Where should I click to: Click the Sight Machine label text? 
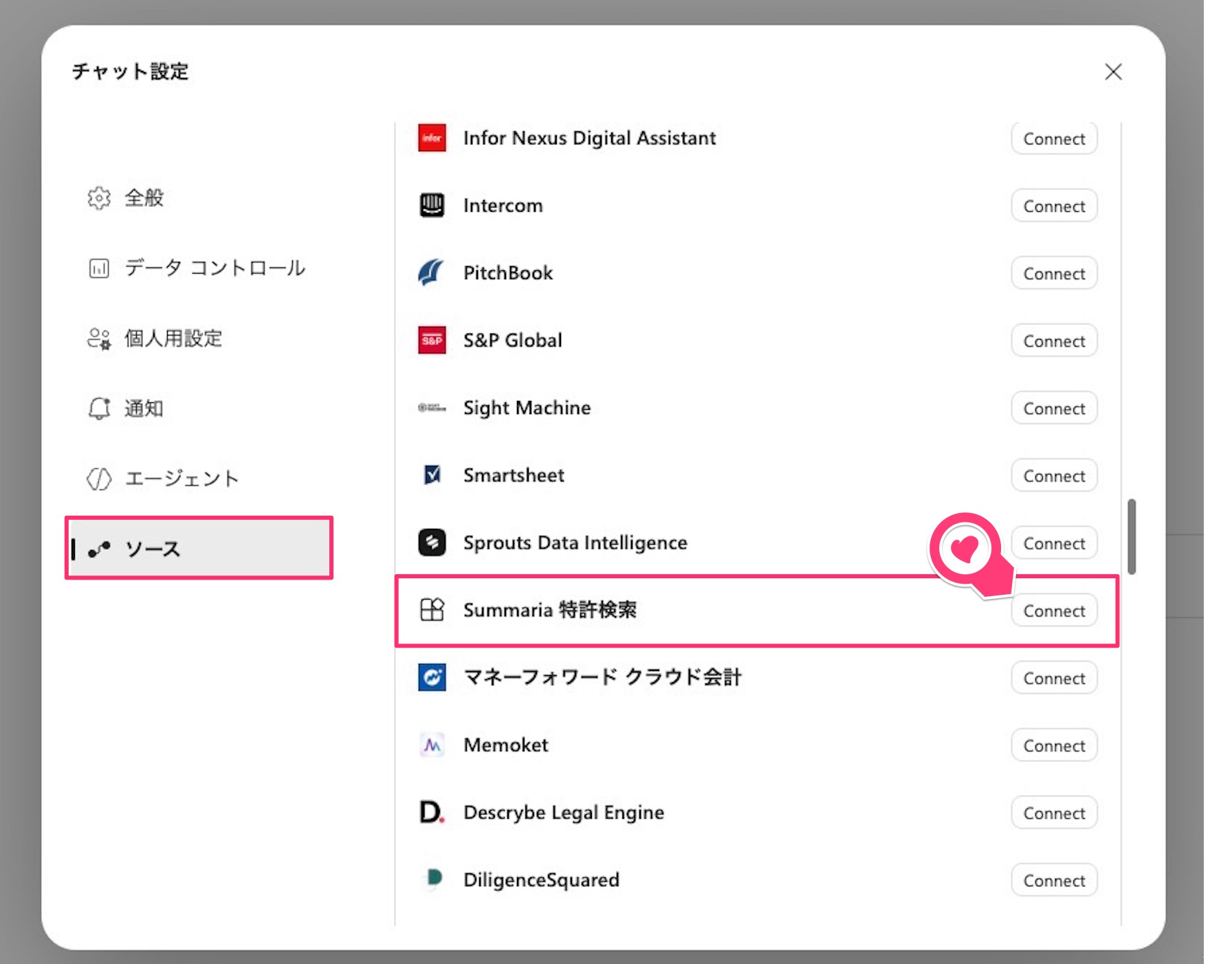tap(527, 407)
